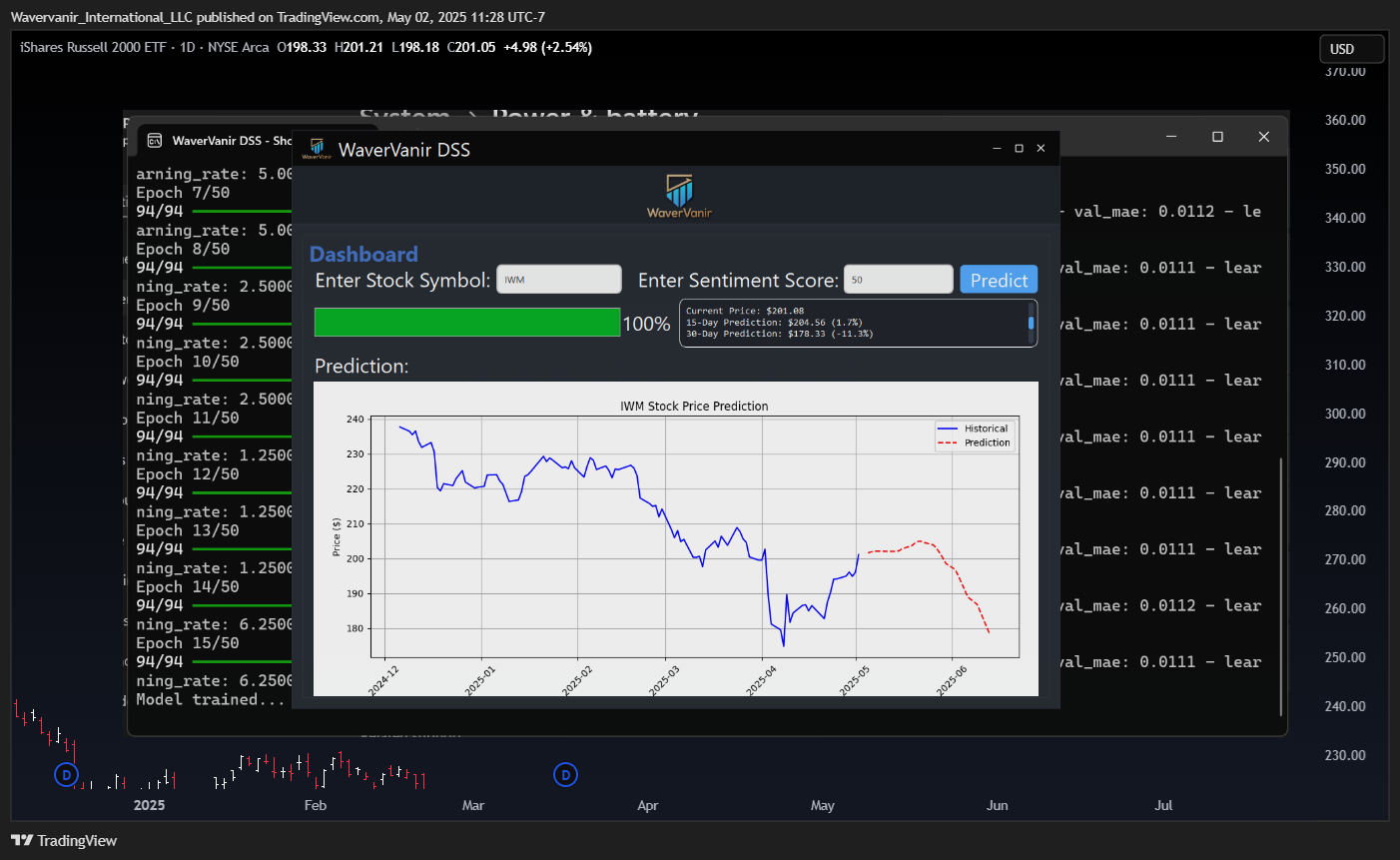This screenshot has width=1400, height=860.
Task: Click the TradingView logo
Action: click(64, 841)
